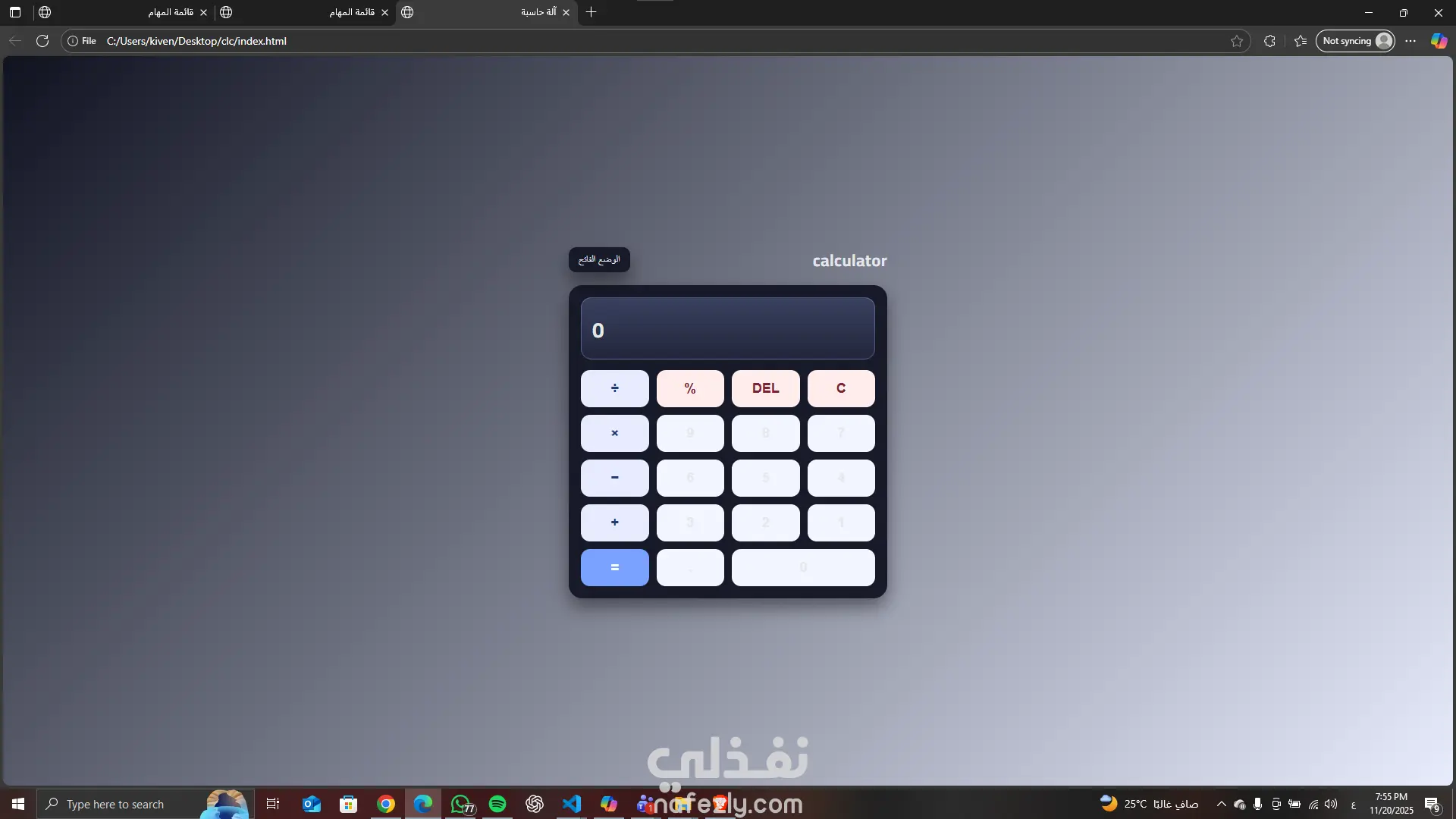Image resolution: width=1456 pixels, height=819 pixels.
Task: Toggle light mode with الوضع الفاتح button
Action: (599, 259)
